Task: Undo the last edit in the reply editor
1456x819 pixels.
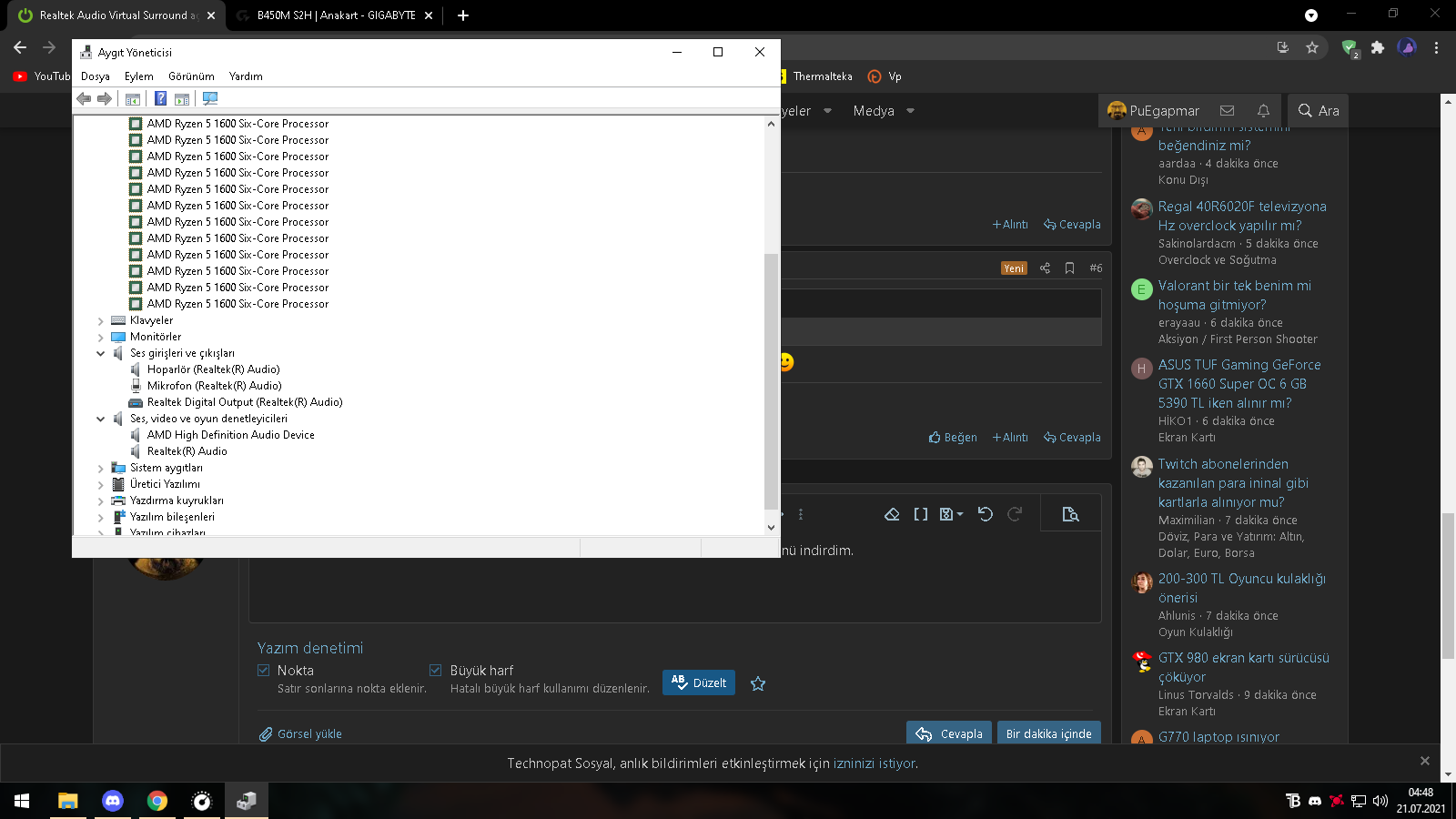Action: pos(986,514)
